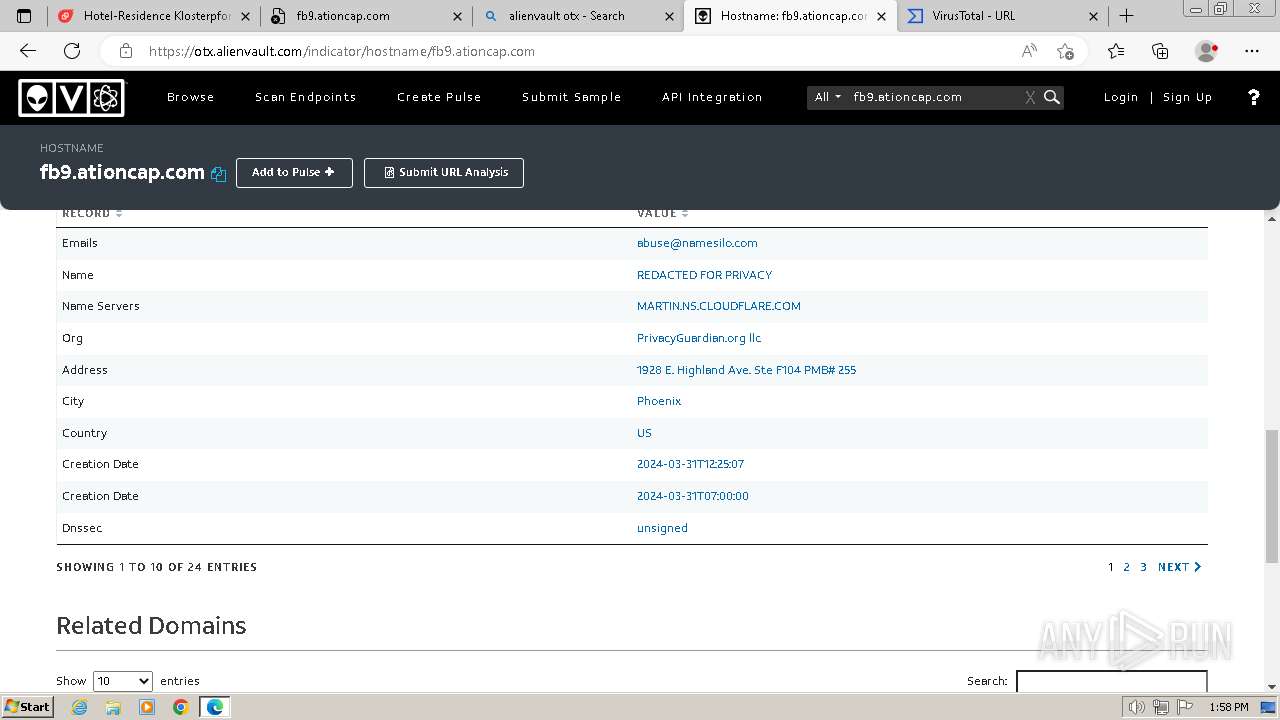The width and height of the screenshot is (1280, 720).
Task: Open Scan Endpoints page
Action: coord(306,97)
